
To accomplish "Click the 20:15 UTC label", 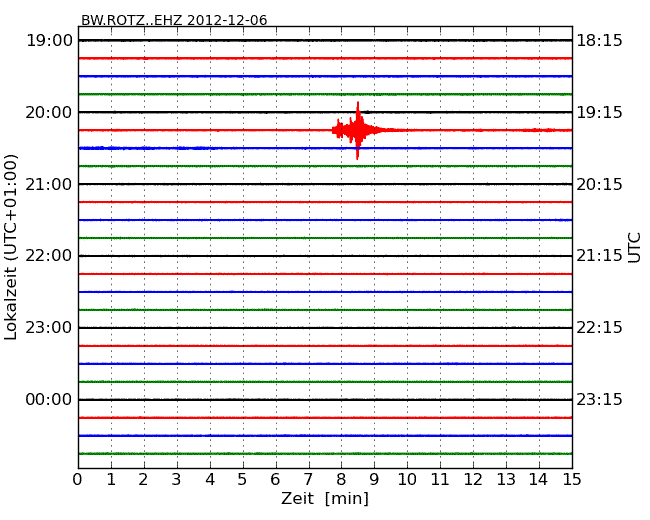I will pyautogui.click(x=599, y=184).
